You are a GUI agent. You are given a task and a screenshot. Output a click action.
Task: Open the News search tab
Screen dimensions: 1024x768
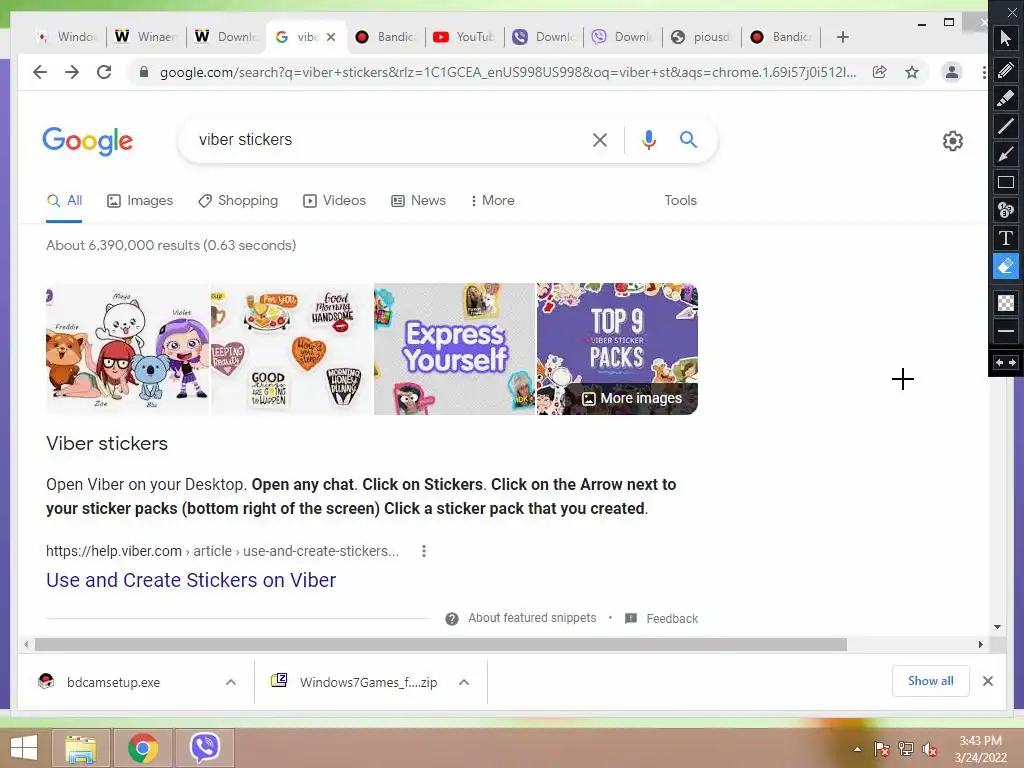[x=418, y=200]
